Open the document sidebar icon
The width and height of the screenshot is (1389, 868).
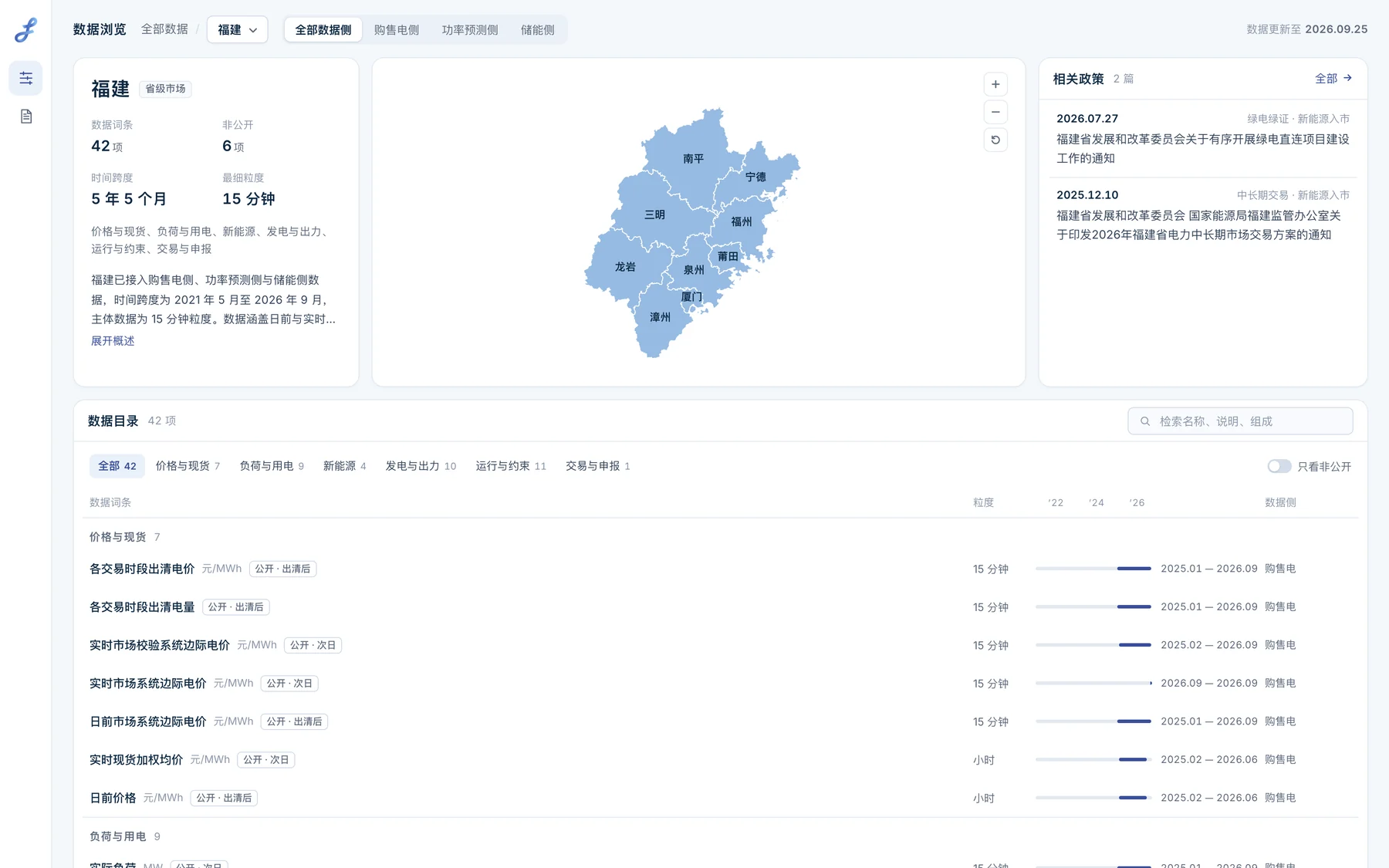[x=25, y=117]
